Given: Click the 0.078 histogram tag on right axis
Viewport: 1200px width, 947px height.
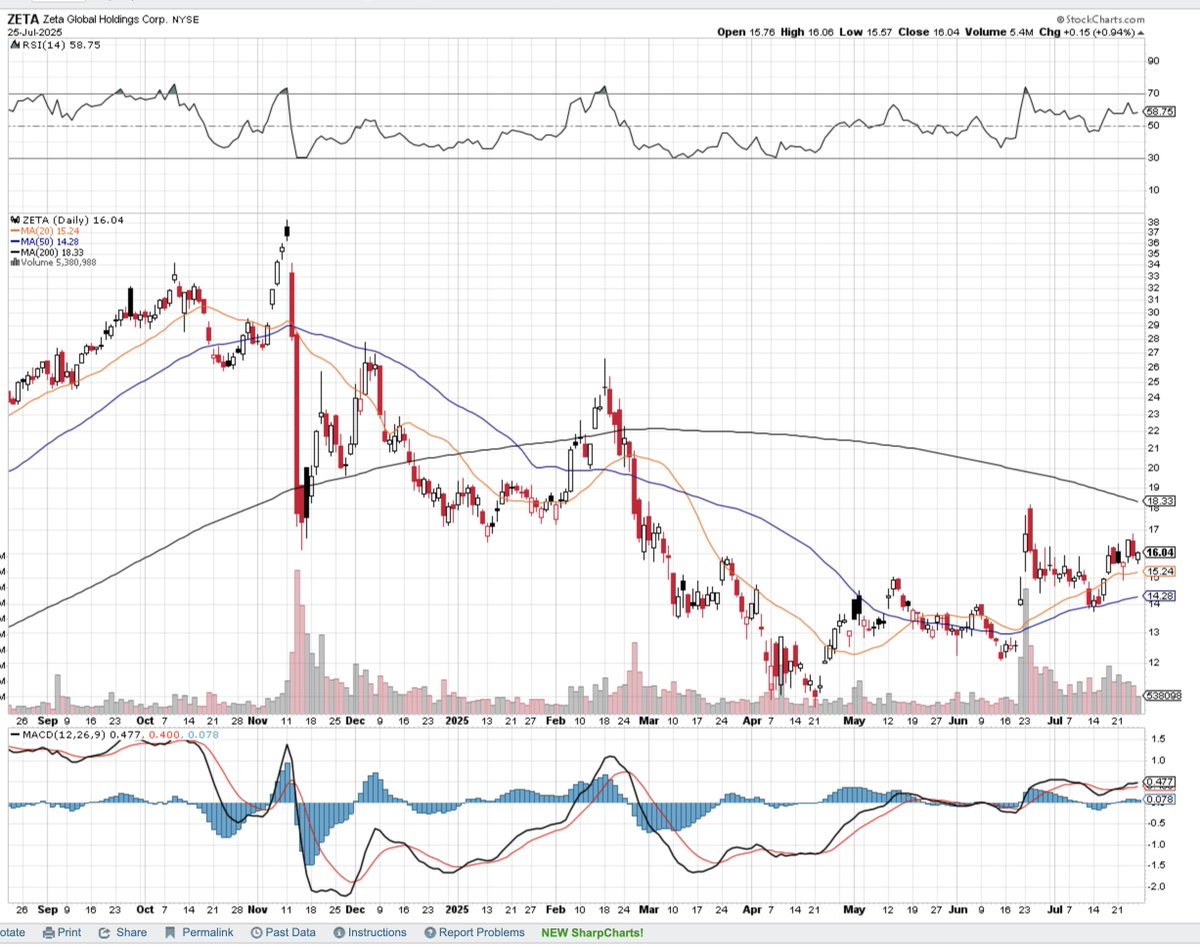Looking at the screenshot, I should pyautogui.click(x=1158, y=800).
